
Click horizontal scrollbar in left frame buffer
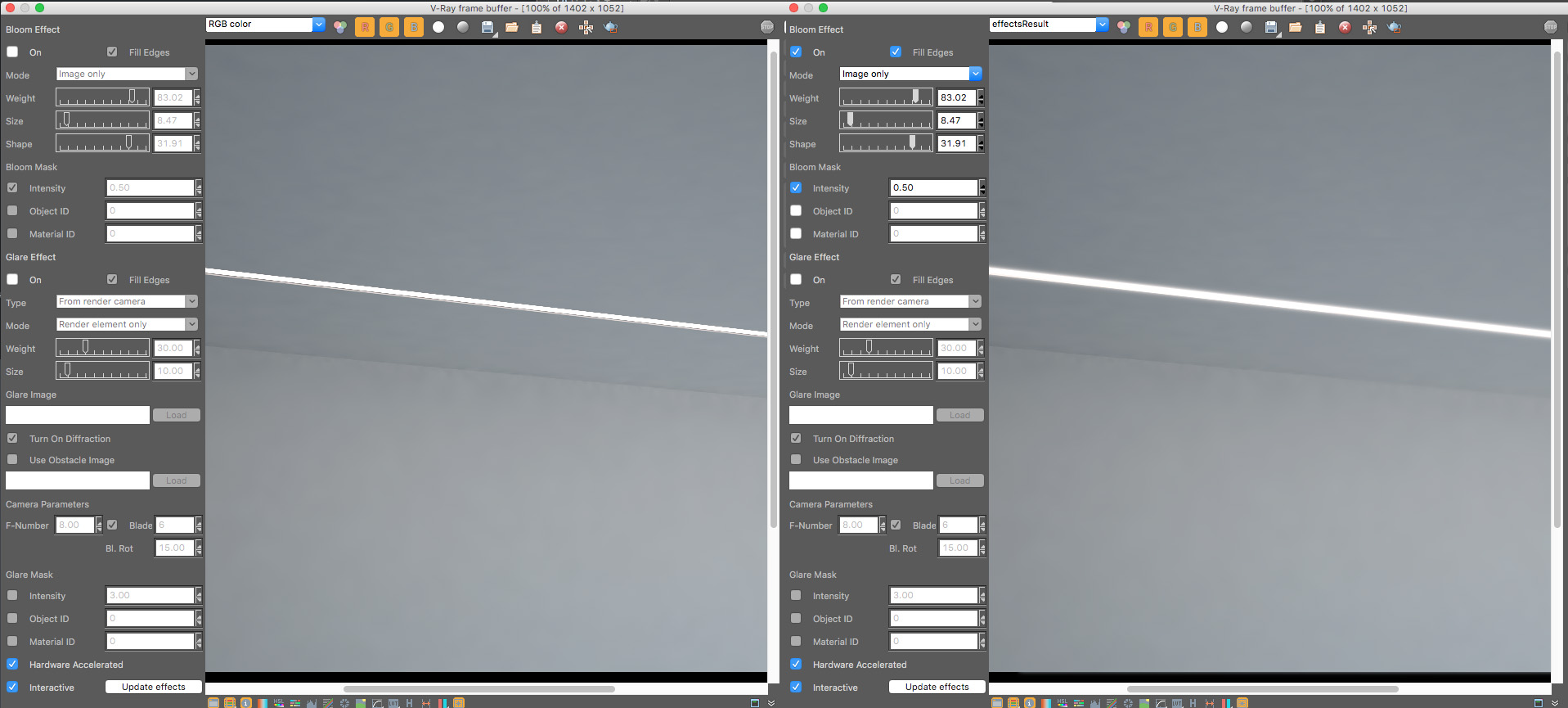tap(478, 688)
